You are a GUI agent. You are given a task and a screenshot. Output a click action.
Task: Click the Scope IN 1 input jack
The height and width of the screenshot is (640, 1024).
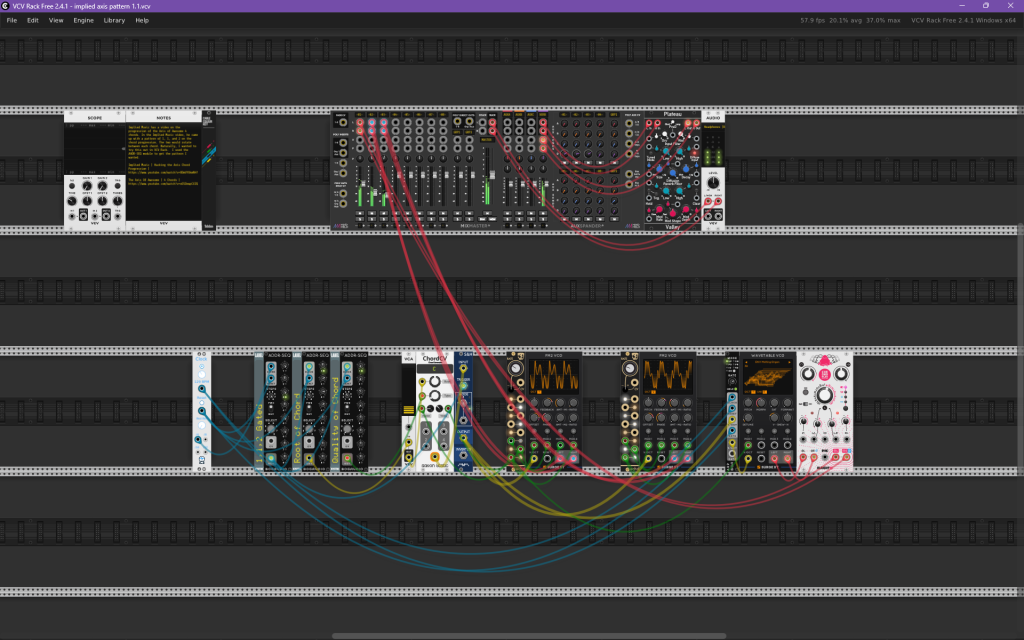[72, 216]
